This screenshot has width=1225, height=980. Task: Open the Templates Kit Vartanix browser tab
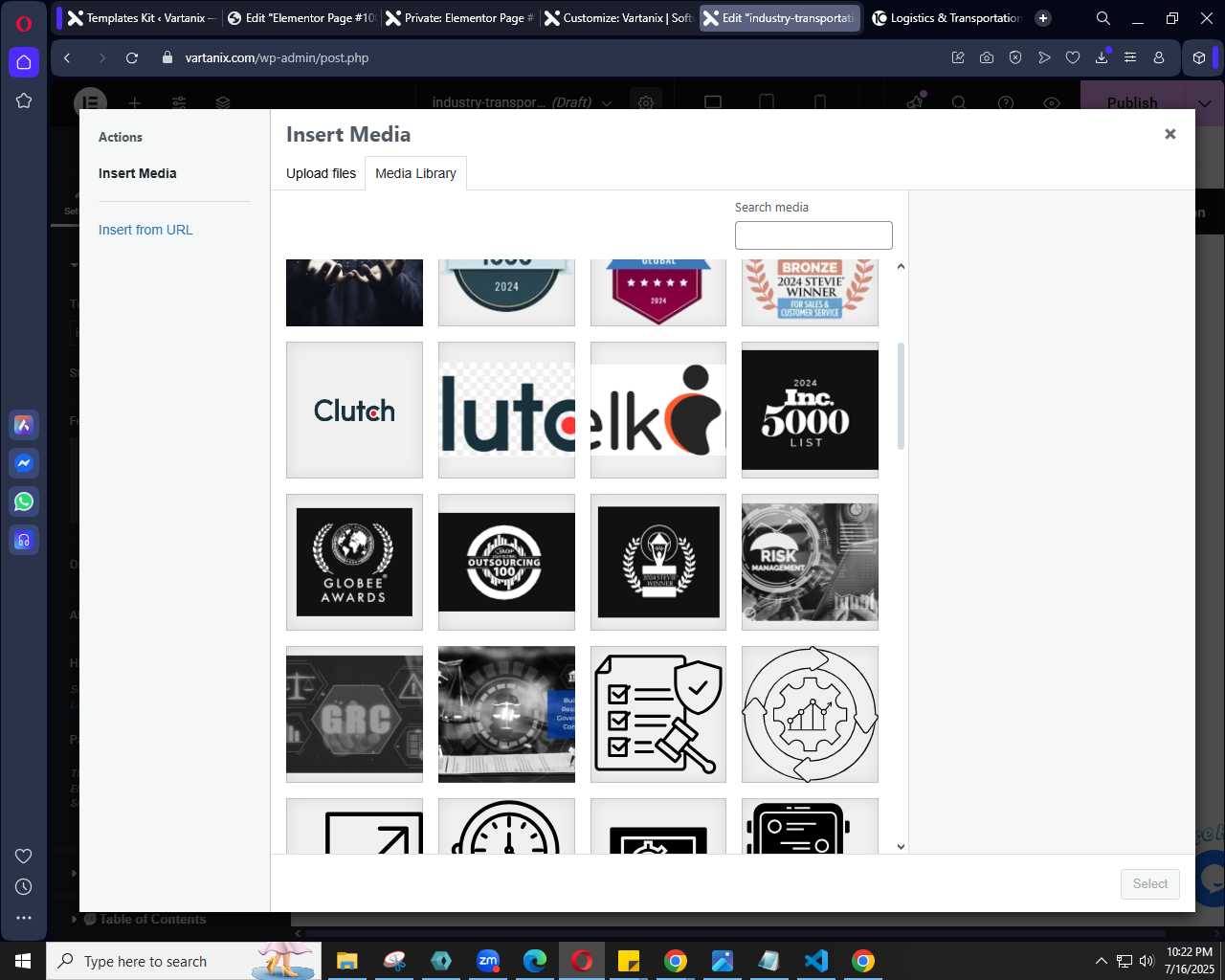point(142,18)
